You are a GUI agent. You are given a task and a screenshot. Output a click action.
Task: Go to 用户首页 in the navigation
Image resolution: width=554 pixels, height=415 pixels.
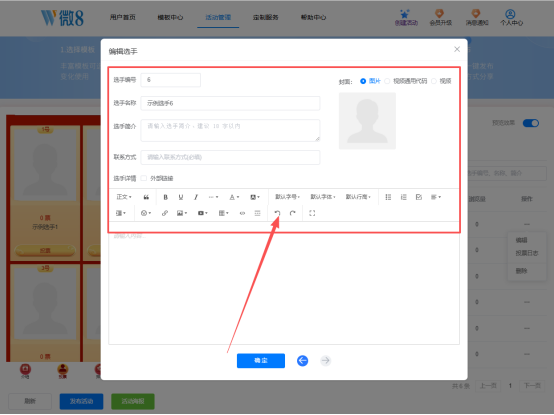[x=123, y=17]
